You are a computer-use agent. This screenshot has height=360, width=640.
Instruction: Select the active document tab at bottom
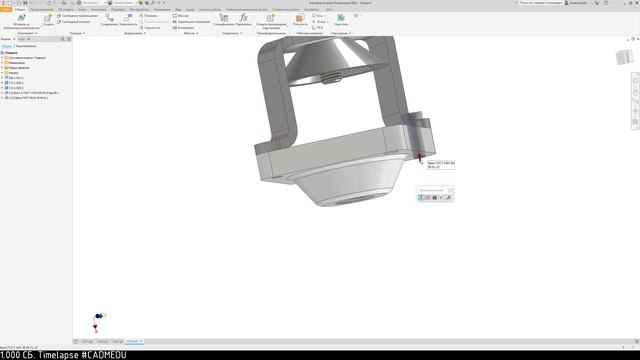pos(133,341)
